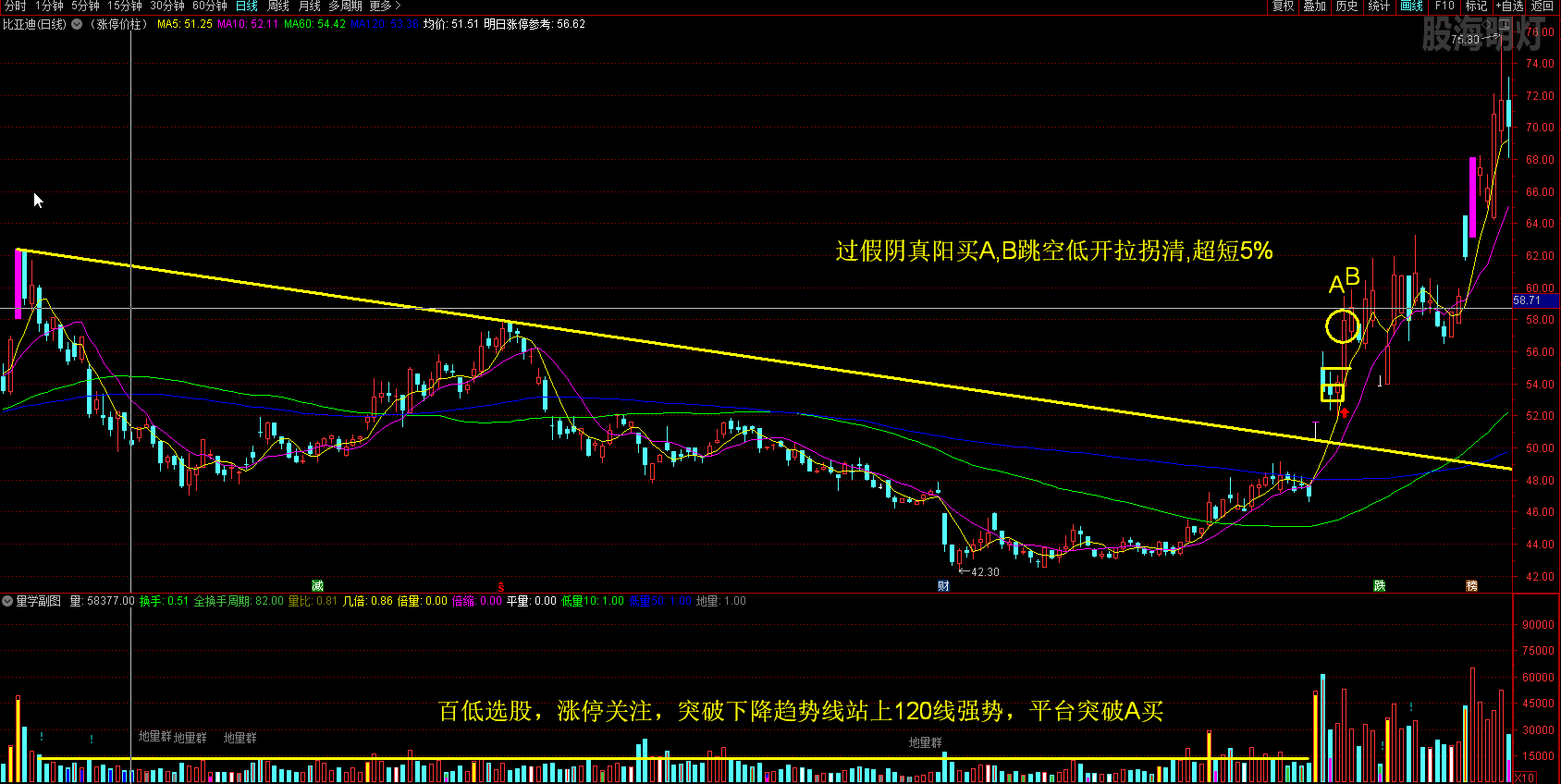Select the 1分钟 period tab
1561x784 pixels.
click(x=49, y=6)
